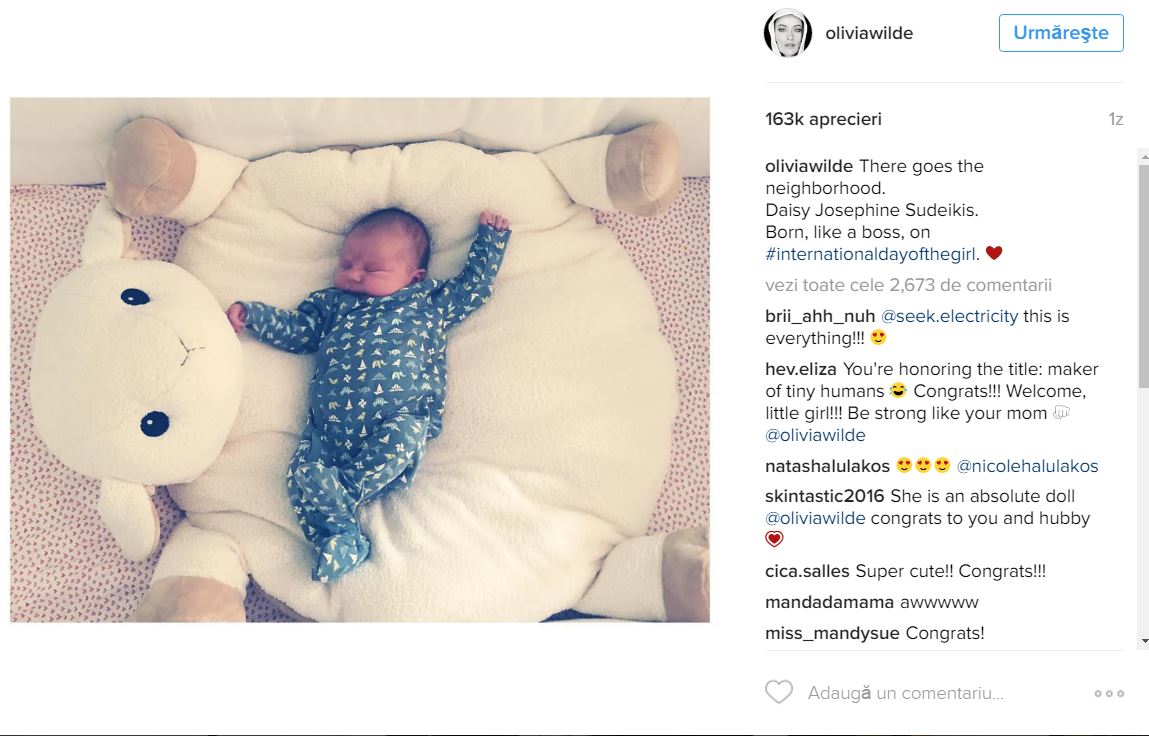Open the oliviawilde username in header

[x=869, y=33]
